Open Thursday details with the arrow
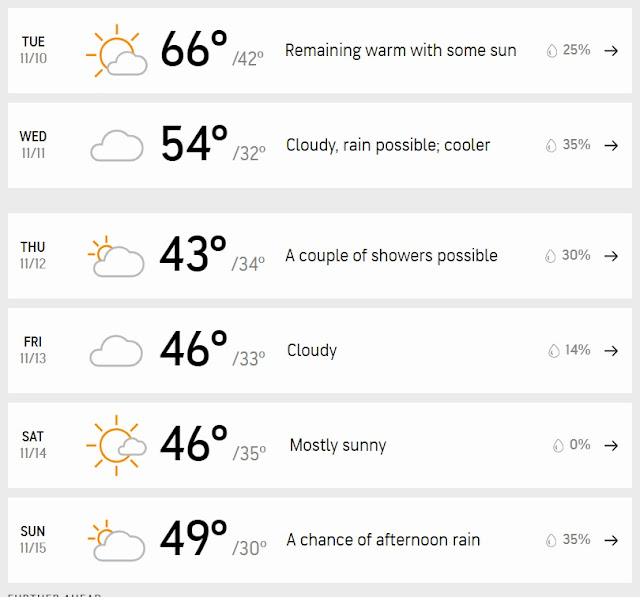640x597 pixels. pyautogui.click(x=611, y=256)
